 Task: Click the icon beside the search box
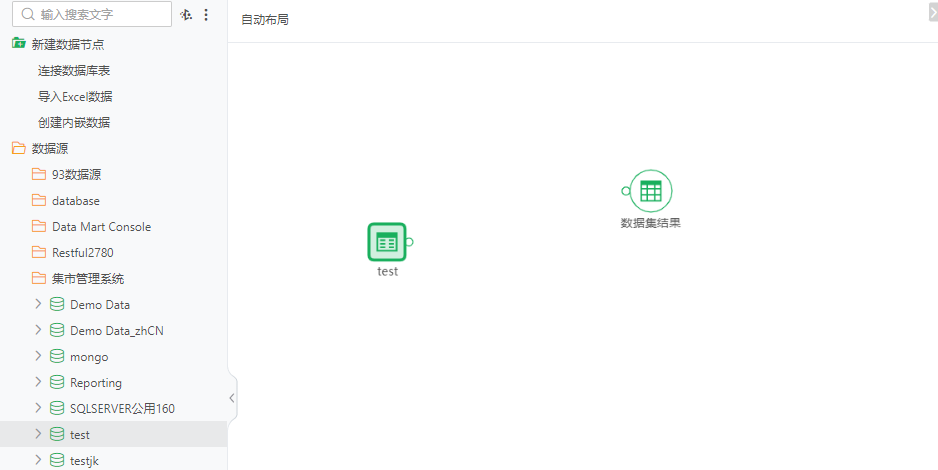click(x=186, y=15)
